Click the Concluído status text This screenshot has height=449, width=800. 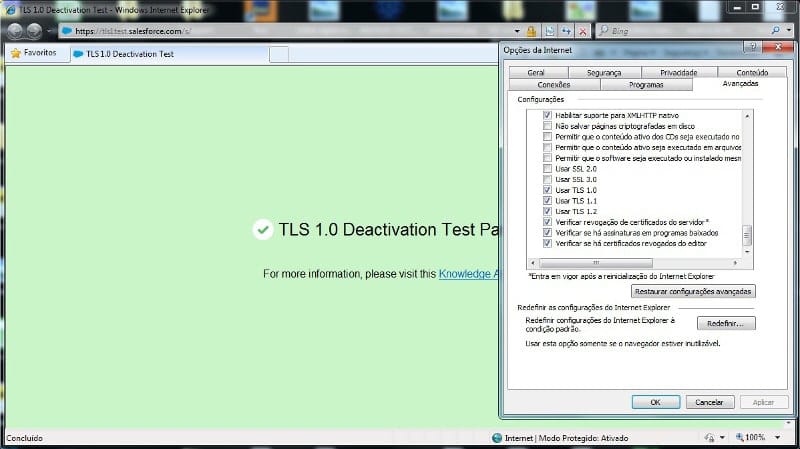[24, 438]
